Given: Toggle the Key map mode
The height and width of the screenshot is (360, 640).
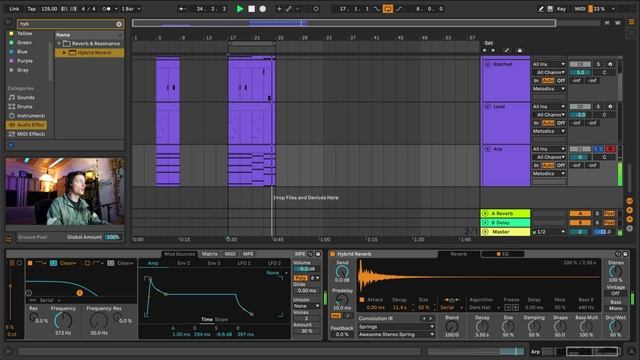Looking at the screenshot, I should tap(562, 9).
